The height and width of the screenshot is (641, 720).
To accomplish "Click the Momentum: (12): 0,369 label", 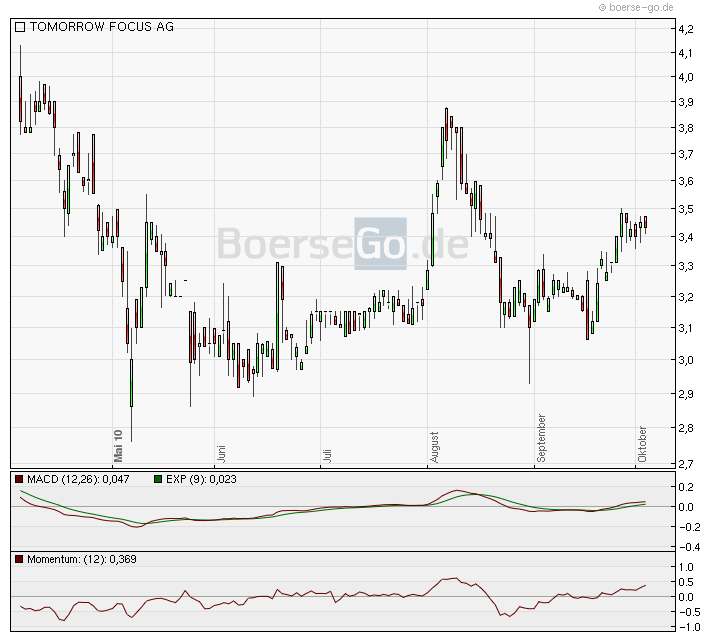I will tap(82, 559).
